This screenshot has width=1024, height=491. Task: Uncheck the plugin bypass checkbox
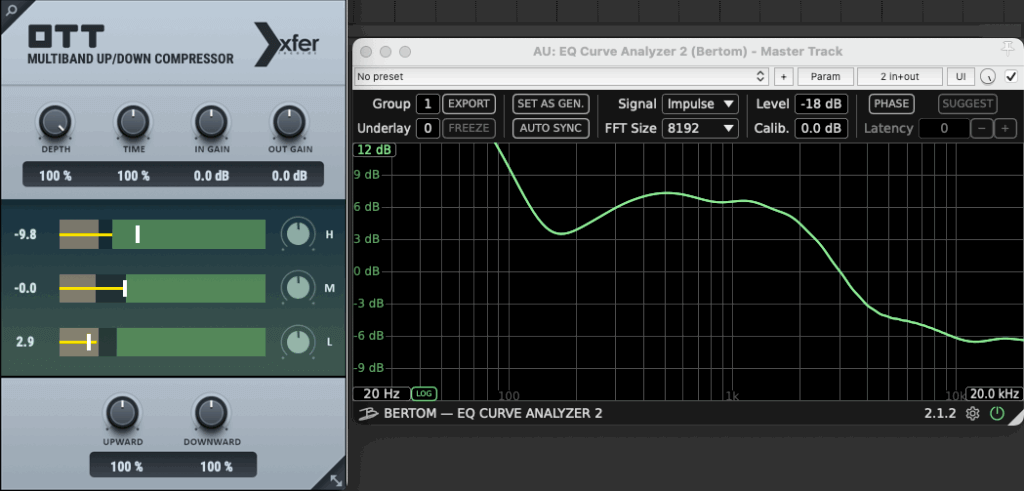tap(1010, 77)
